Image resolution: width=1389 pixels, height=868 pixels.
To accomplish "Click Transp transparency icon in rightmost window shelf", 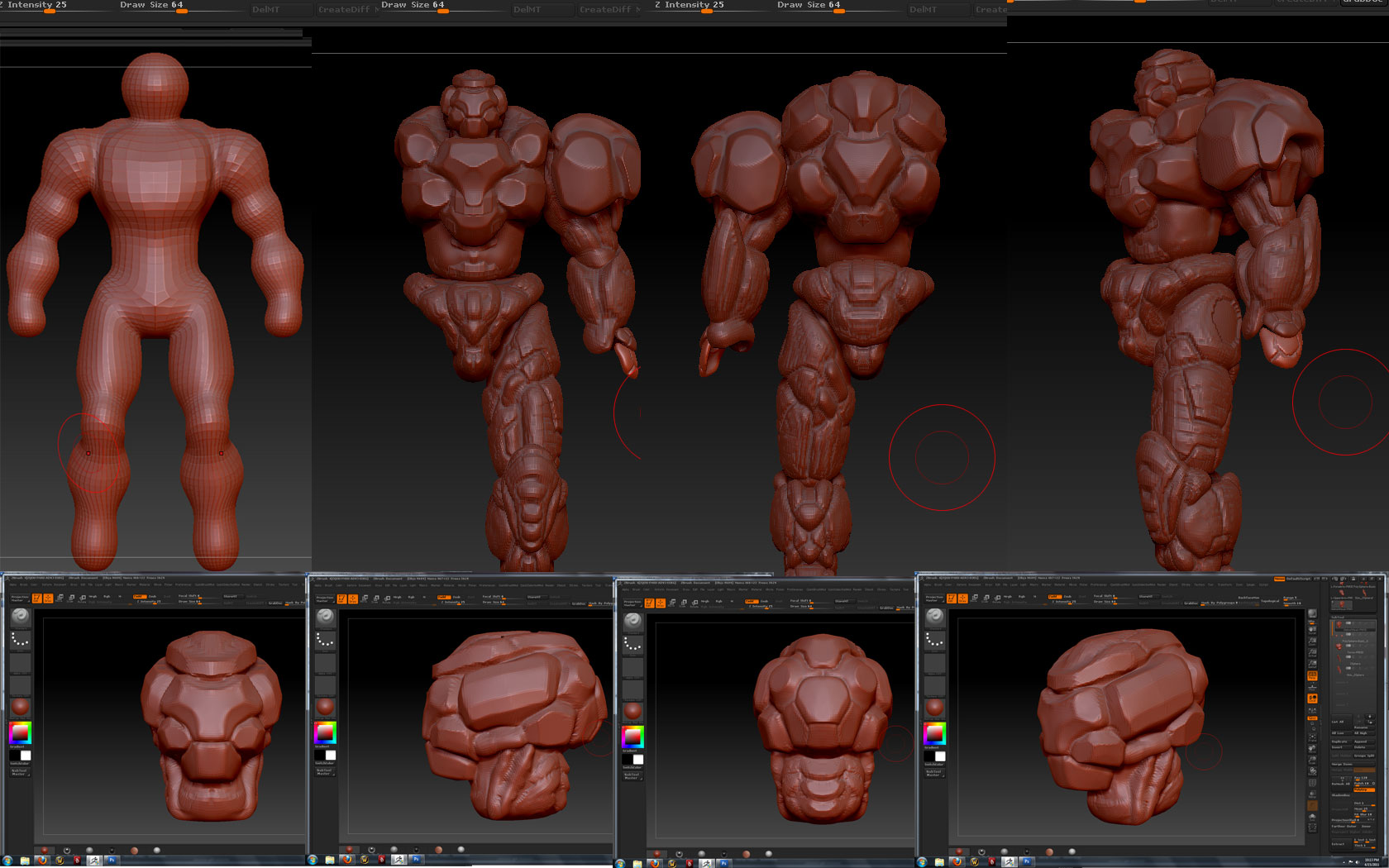I will pos(1312,794).
